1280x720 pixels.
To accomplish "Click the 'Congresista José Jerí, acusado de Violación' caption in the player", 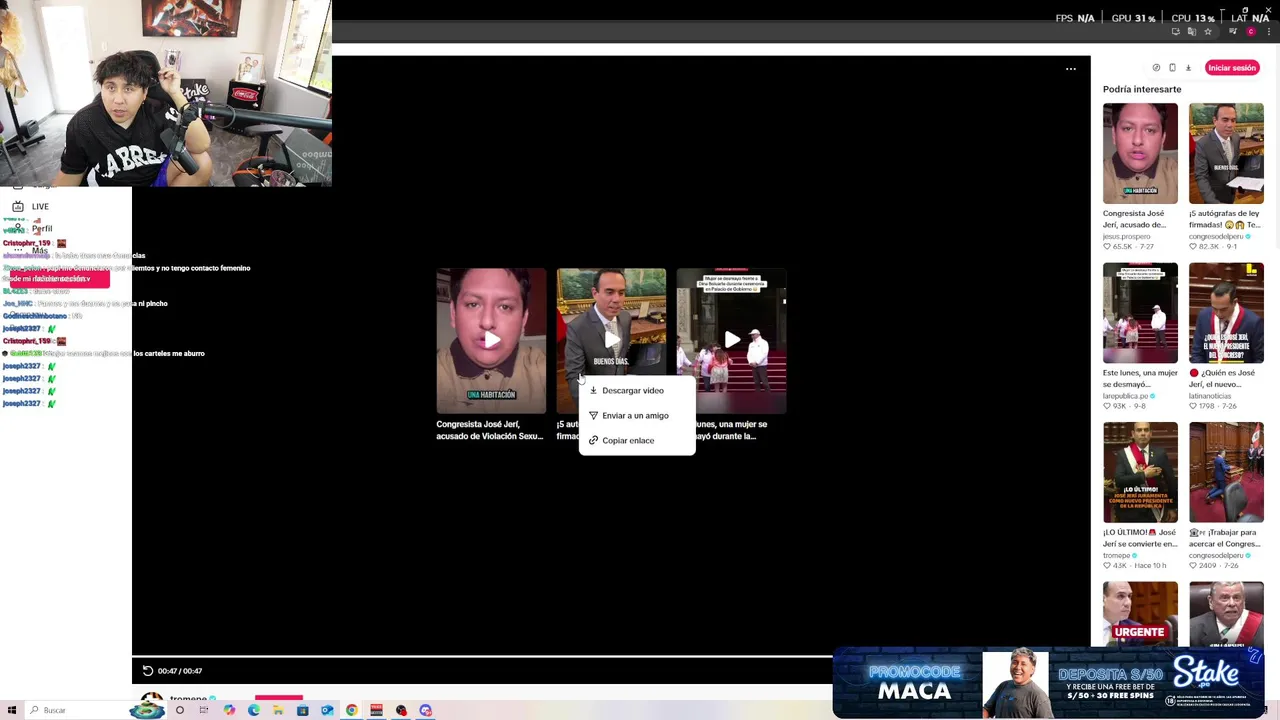I will (x=490, y=430).
